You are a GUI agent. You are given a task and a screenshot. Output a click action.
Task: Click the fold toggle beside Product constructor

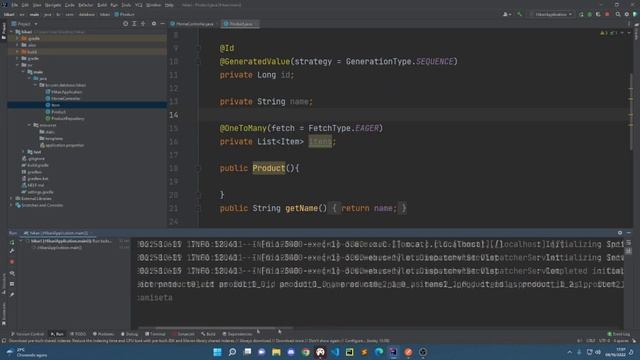point(198,168)
